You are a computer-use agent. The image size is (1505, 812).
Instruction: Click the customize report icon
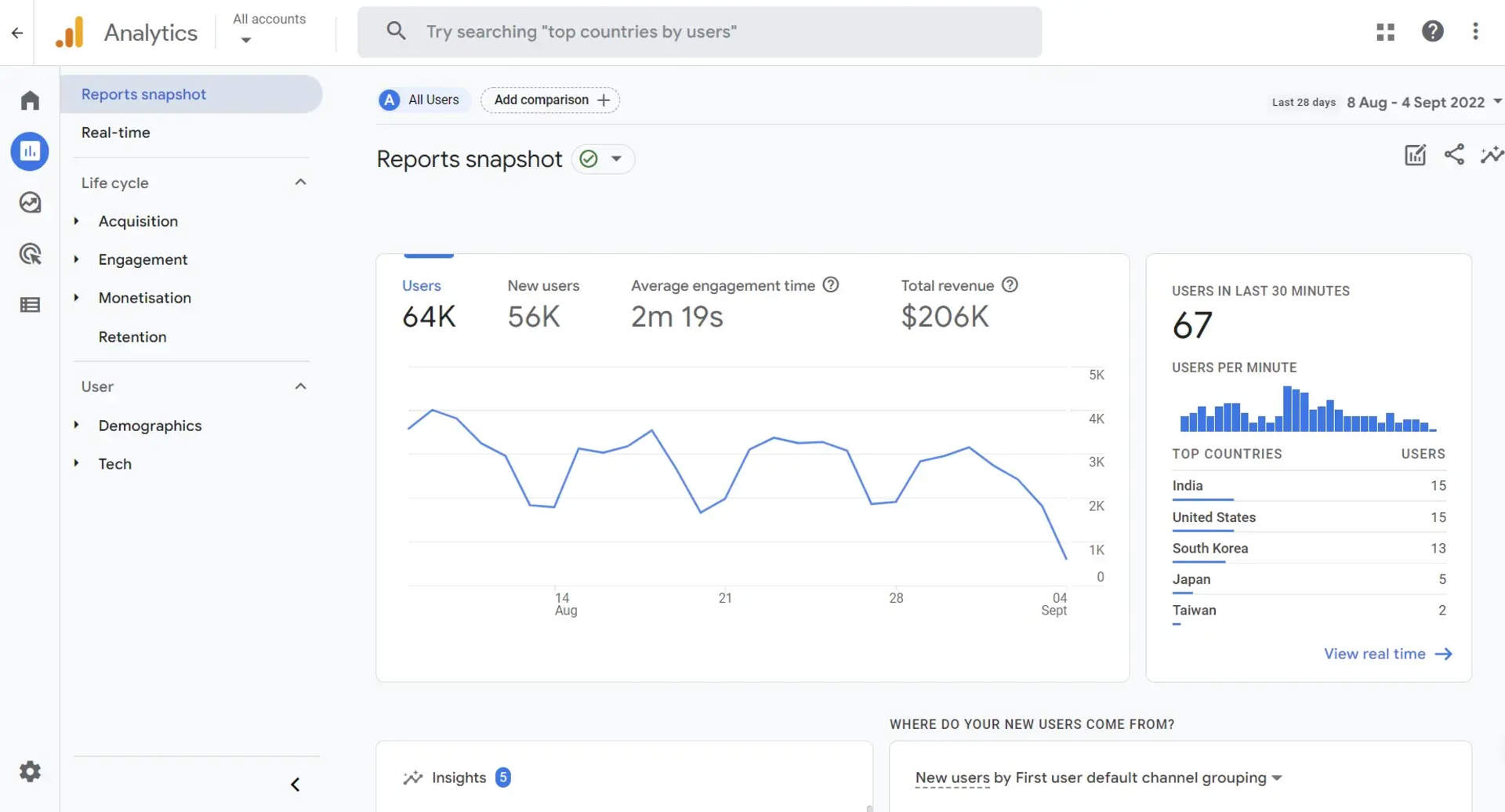coord(1414,154)
